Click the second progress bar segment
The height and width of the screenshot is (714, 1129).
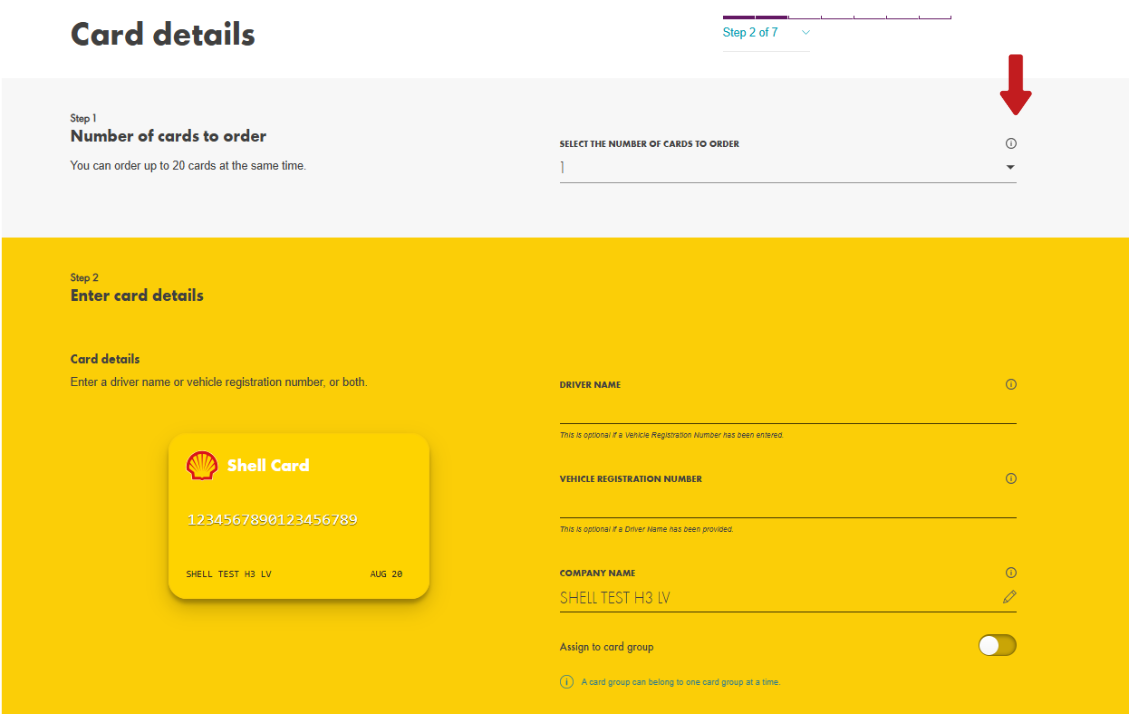[772, 16]
